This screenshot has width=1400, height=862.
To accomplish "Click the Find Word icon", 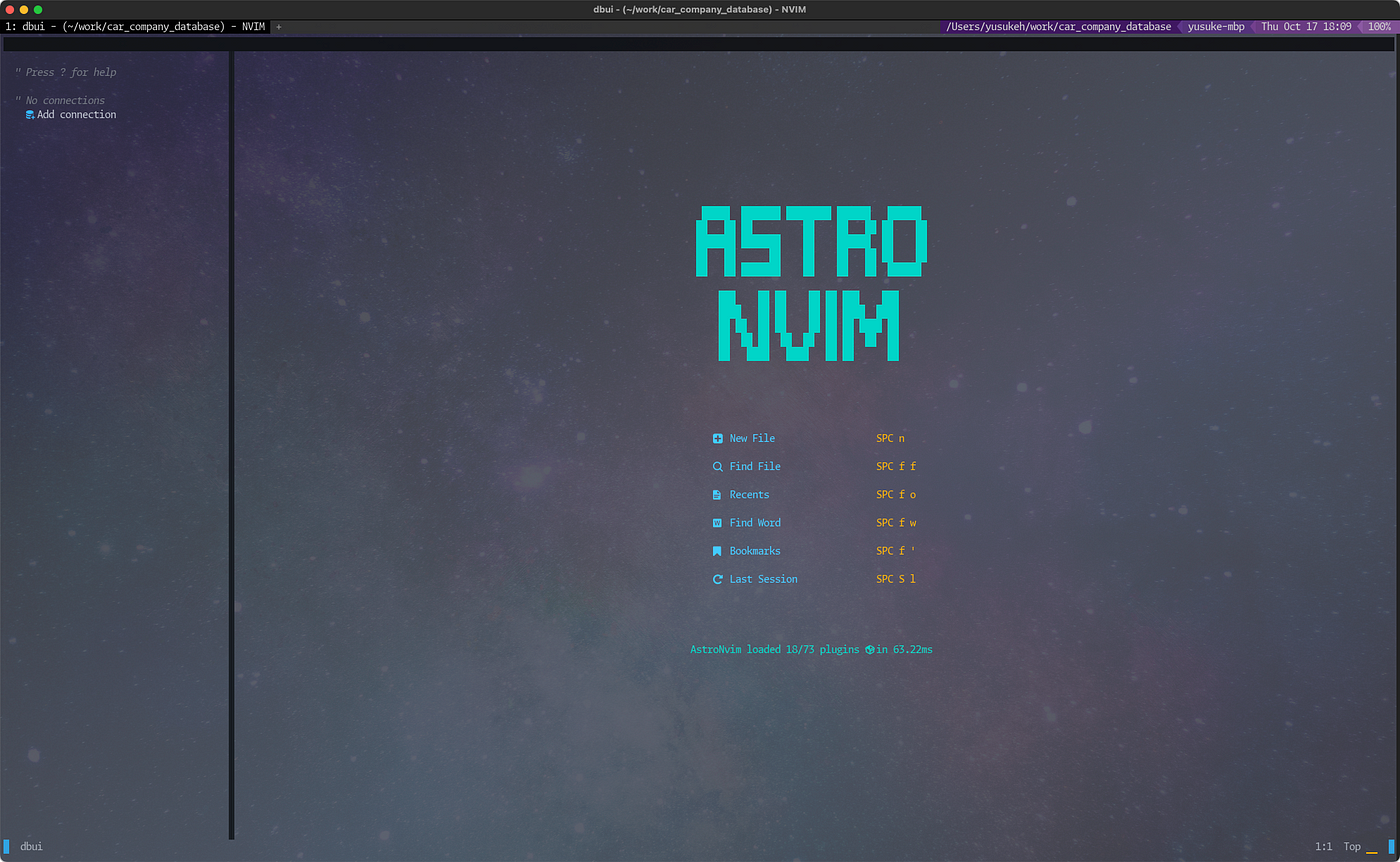I will click(x=717, y=523).
